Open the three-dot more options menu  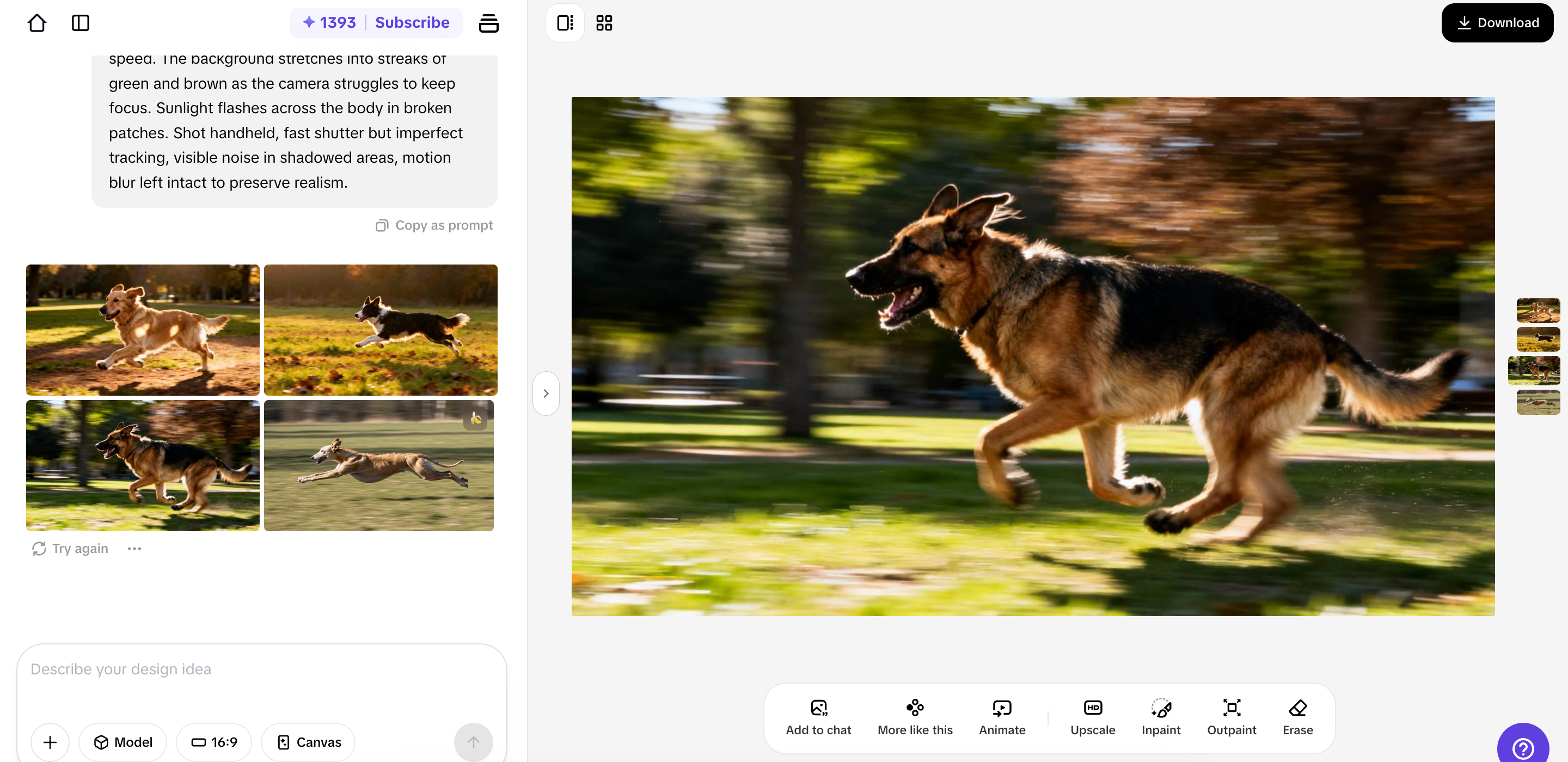pos(134,549)
